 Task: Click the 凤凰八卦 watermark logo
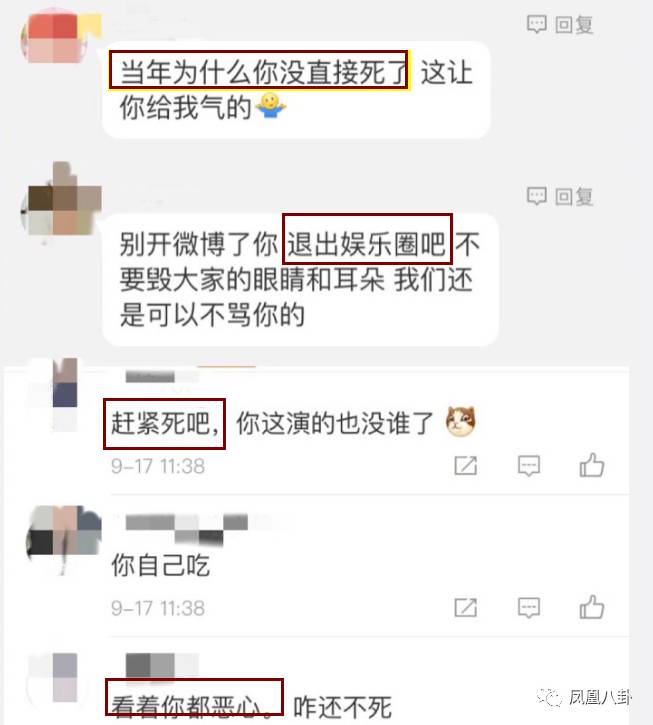click(585, 697)
